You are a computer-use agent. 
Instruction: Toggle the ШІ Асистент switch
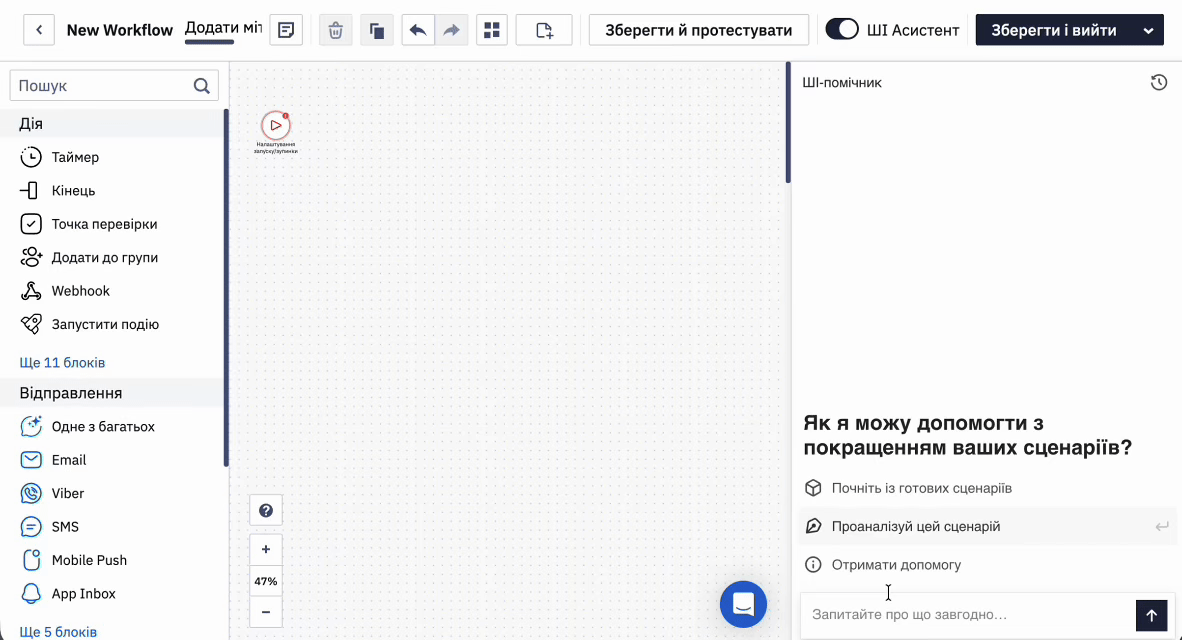(x=842, y=29)
